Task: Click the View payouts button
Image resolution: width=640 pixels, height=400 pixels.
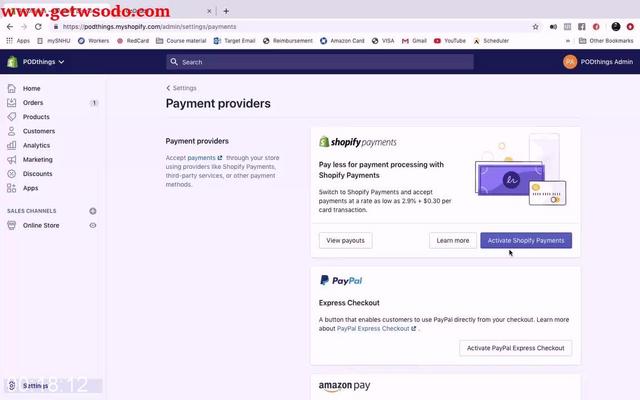Action: tap(345, 240)
